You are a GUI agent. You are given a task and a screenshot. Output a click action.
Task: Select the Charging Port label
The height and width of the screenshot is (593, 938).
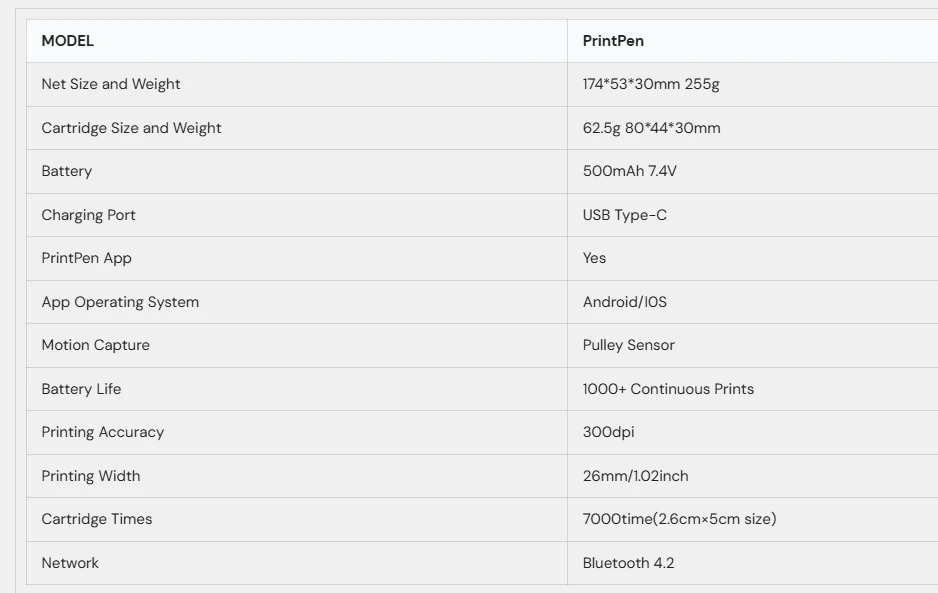pos(88,215)
